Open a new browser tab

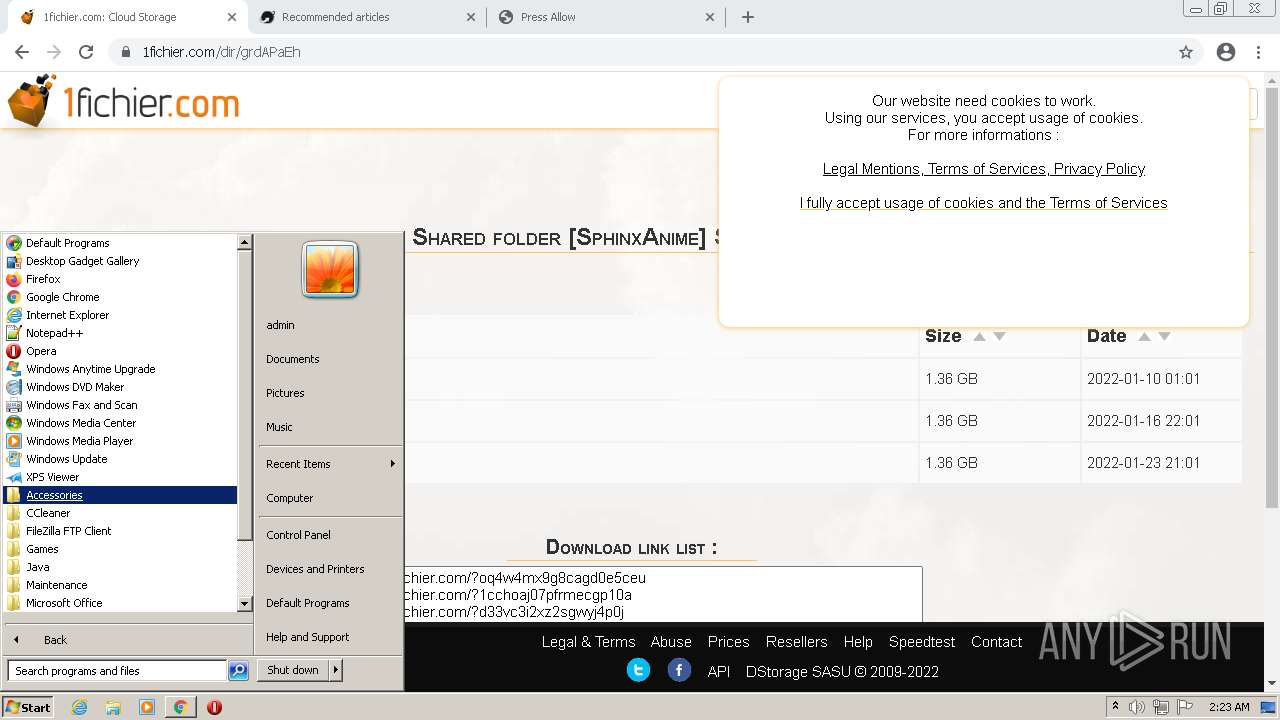click(x=748, y=17)
